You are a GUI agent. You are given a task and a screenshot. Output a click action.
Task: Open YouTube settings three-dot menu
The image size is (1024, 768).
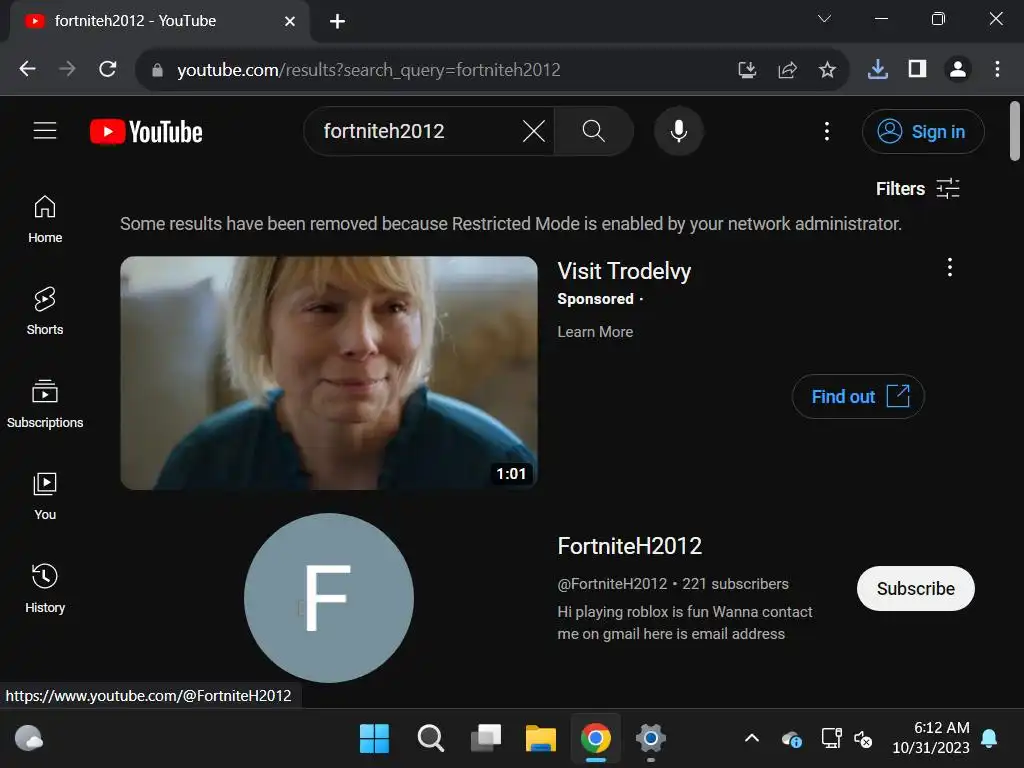point(827,131)
